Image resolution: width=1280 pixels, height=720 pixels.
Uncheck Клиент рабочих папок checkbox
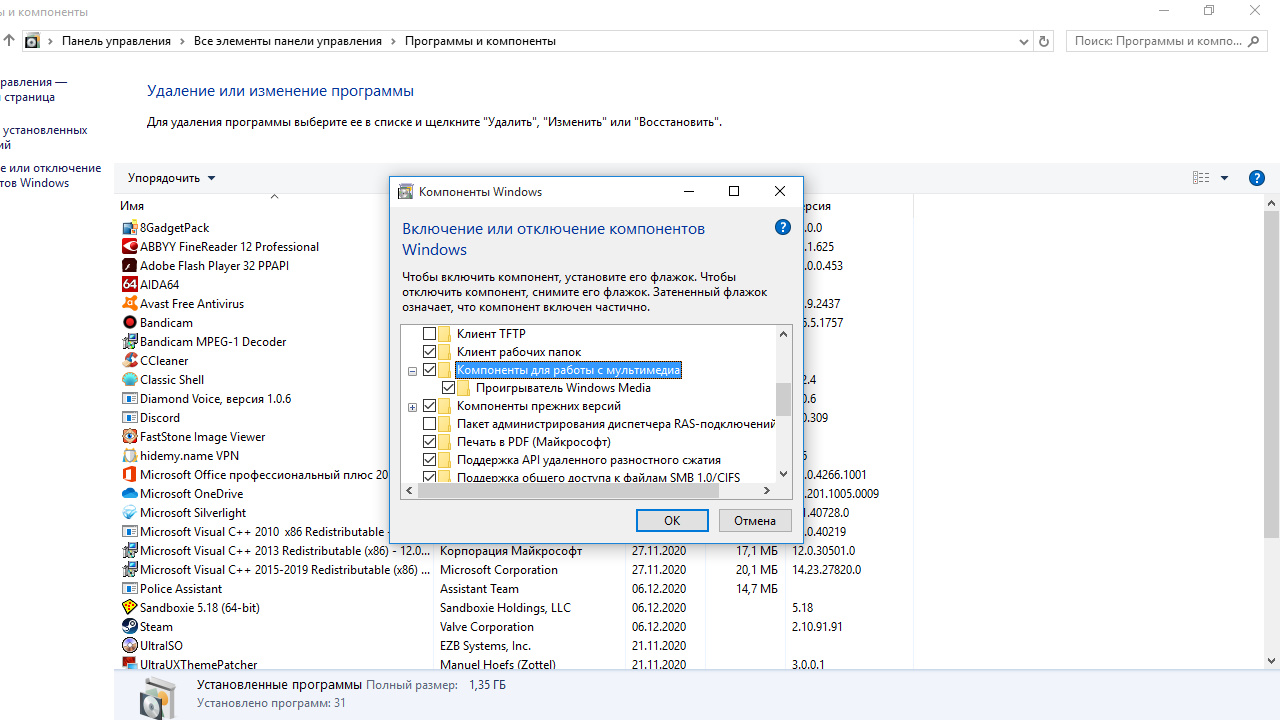(430, 351)
